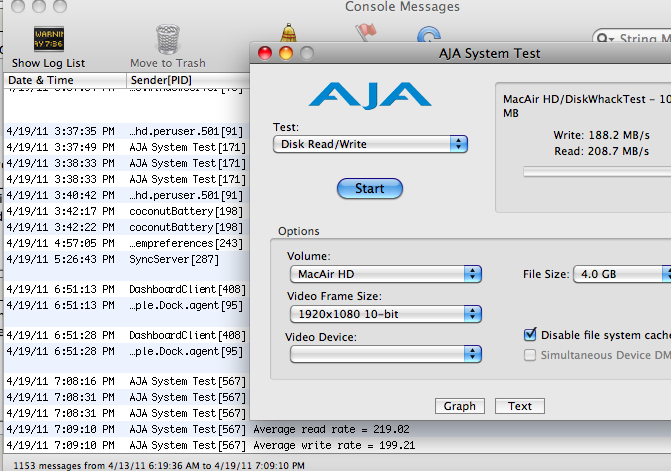The width and height of the screenshot is (671, 471).
Task: Minimize the AJA System Test window
Action: (286, 53)
